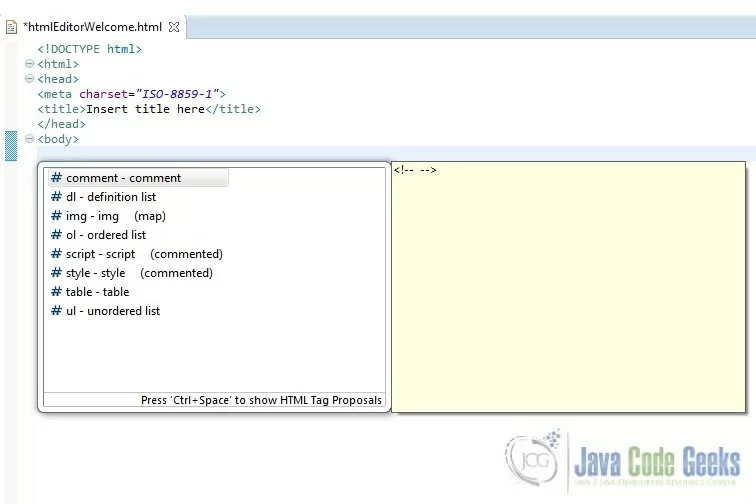Image resolution: width=756 pixels, height=504 pixels.
Task: Click the '<!-- -->' preview text
Action: click(x=415, y=170)
